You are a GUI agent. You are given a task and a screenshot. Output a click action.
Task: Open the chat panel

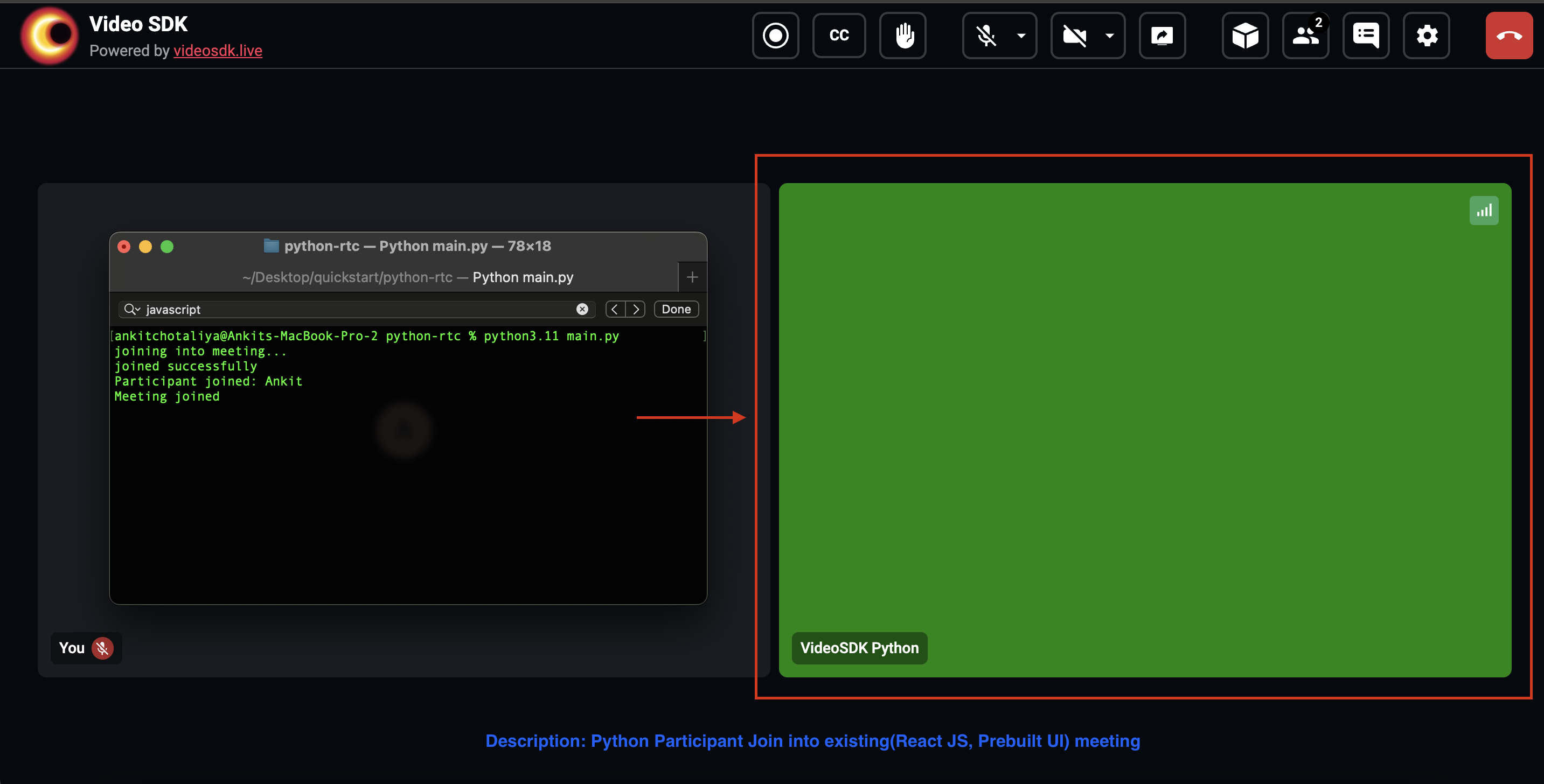tap(1366, 36)
